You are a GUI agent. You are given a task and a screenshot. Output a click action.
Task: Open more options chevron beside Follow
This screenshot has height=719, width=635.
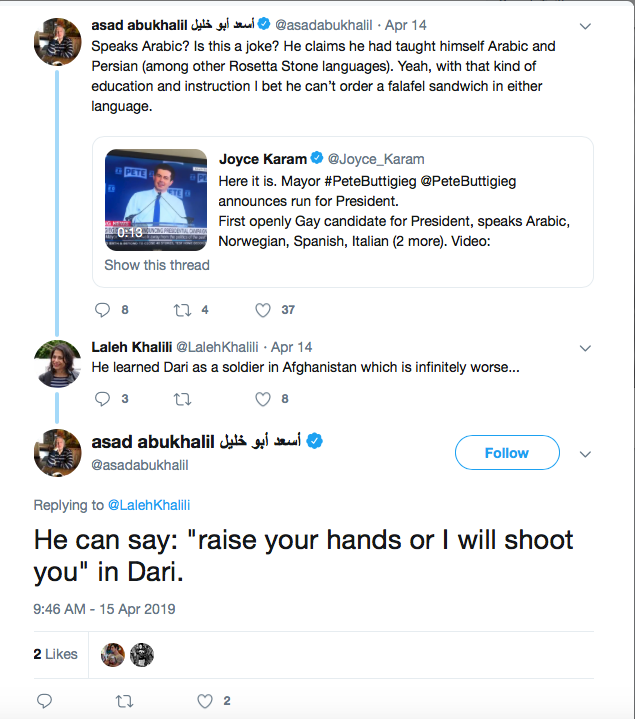[x=585, y=454]
